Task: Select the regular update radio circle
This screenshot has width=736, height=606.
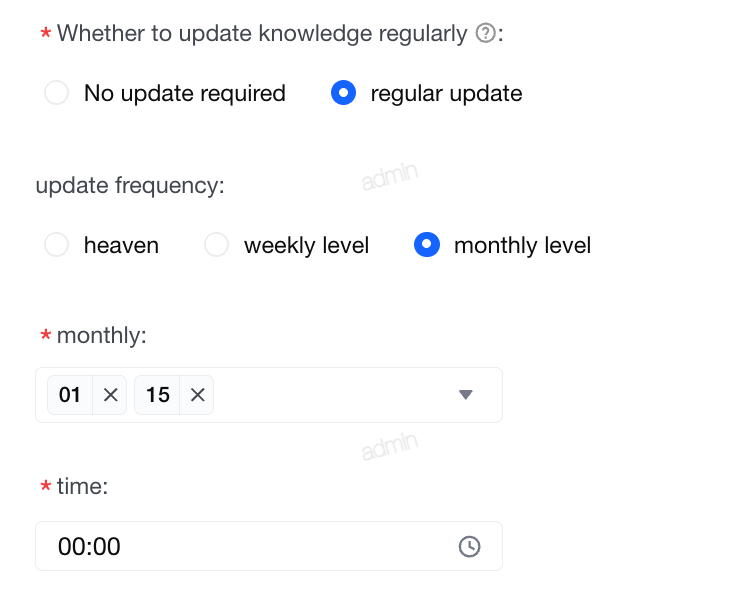Action: click(344, 92)
